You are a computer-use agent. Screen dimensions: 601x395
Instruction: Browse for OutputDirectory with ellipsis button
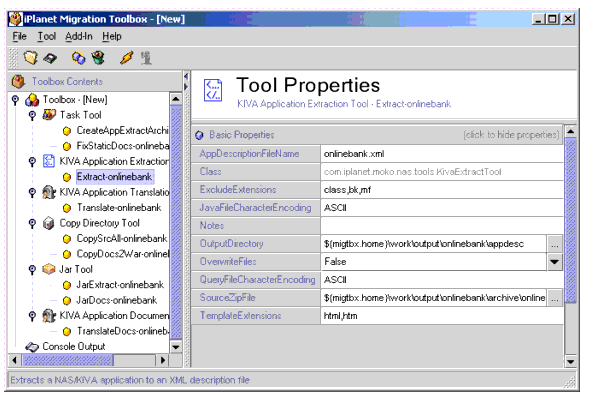pos(555,244)
